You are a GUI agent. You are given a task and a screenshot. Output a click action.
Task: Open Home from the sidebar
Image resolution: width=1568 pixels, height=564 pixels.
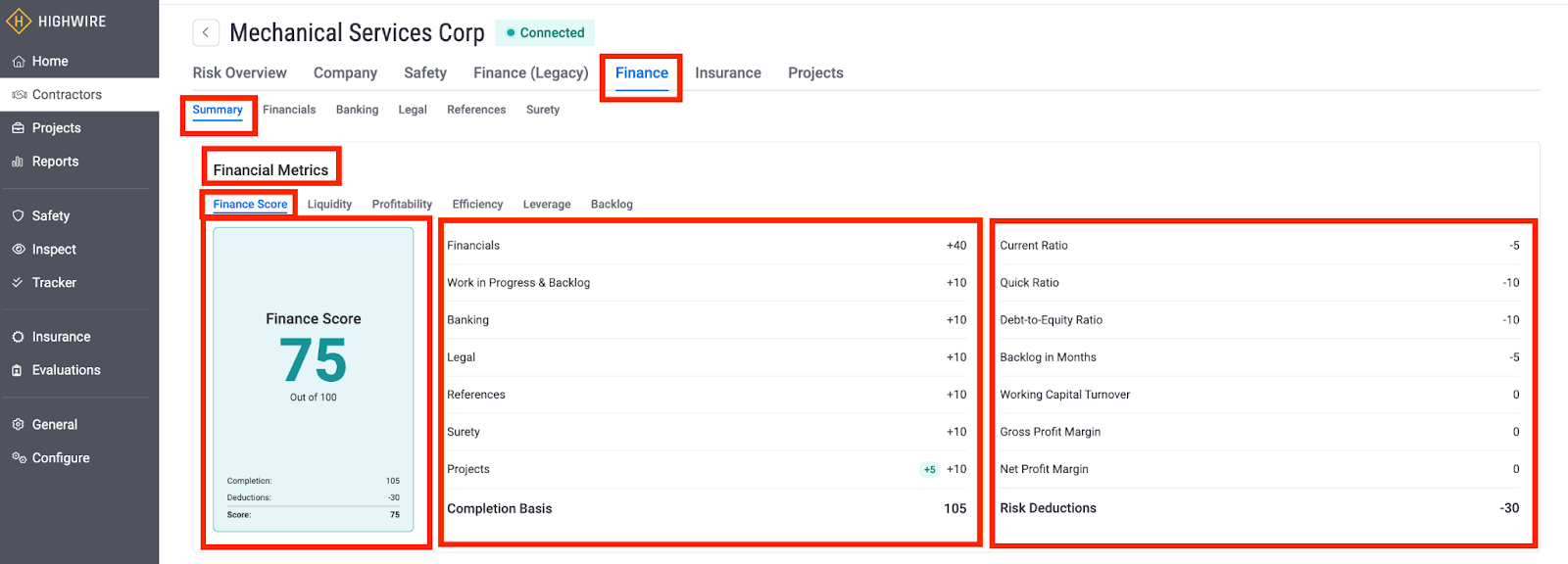[x=49, y=62]
